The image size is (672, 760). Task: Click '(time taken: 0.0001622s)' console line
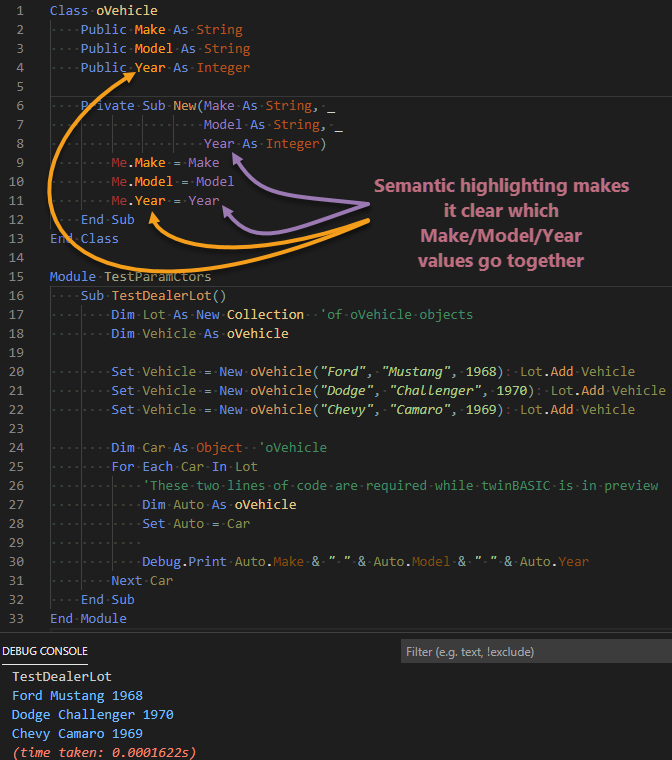[104, 753]
